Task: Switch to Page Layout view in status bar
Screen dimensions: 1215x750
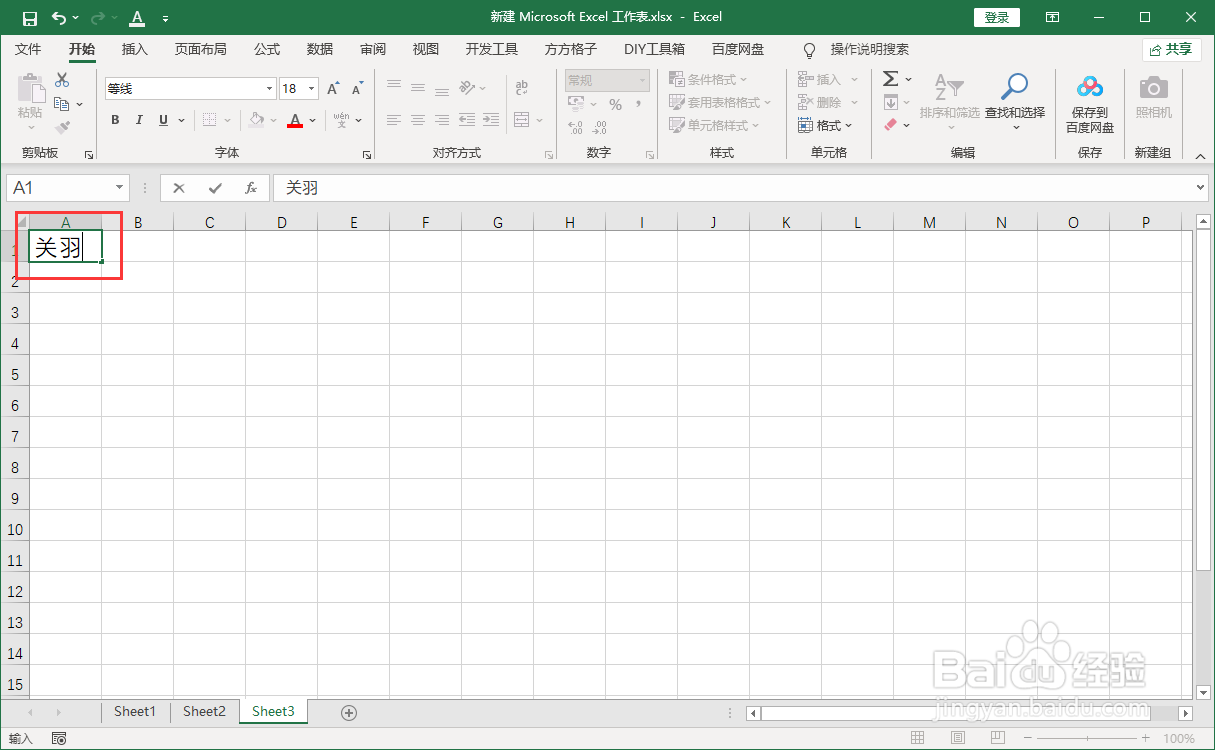Action: point(957,738)
